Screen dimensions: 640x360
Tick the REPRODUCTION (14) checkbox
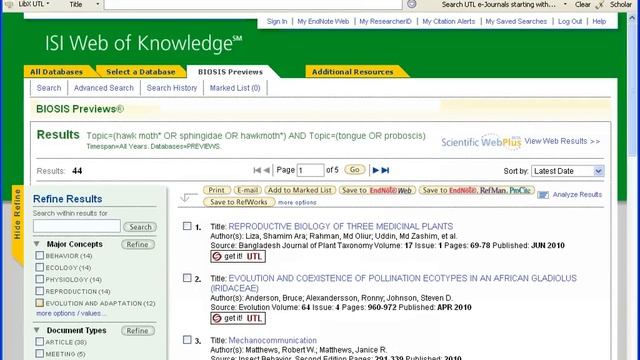pyautogui.click(x=40, y=291)
